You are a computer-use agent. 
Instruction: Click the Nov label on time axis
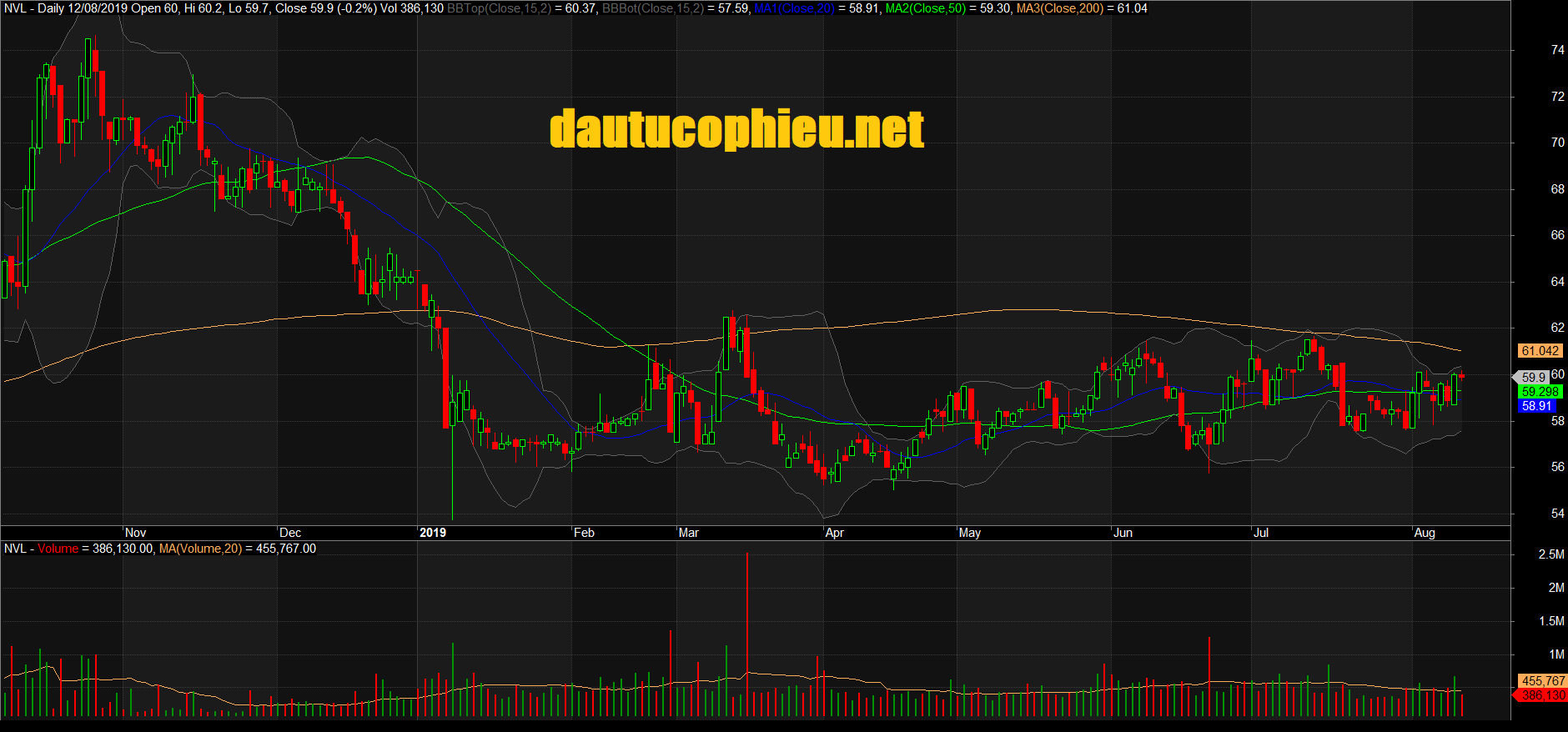tap(135, 533)
